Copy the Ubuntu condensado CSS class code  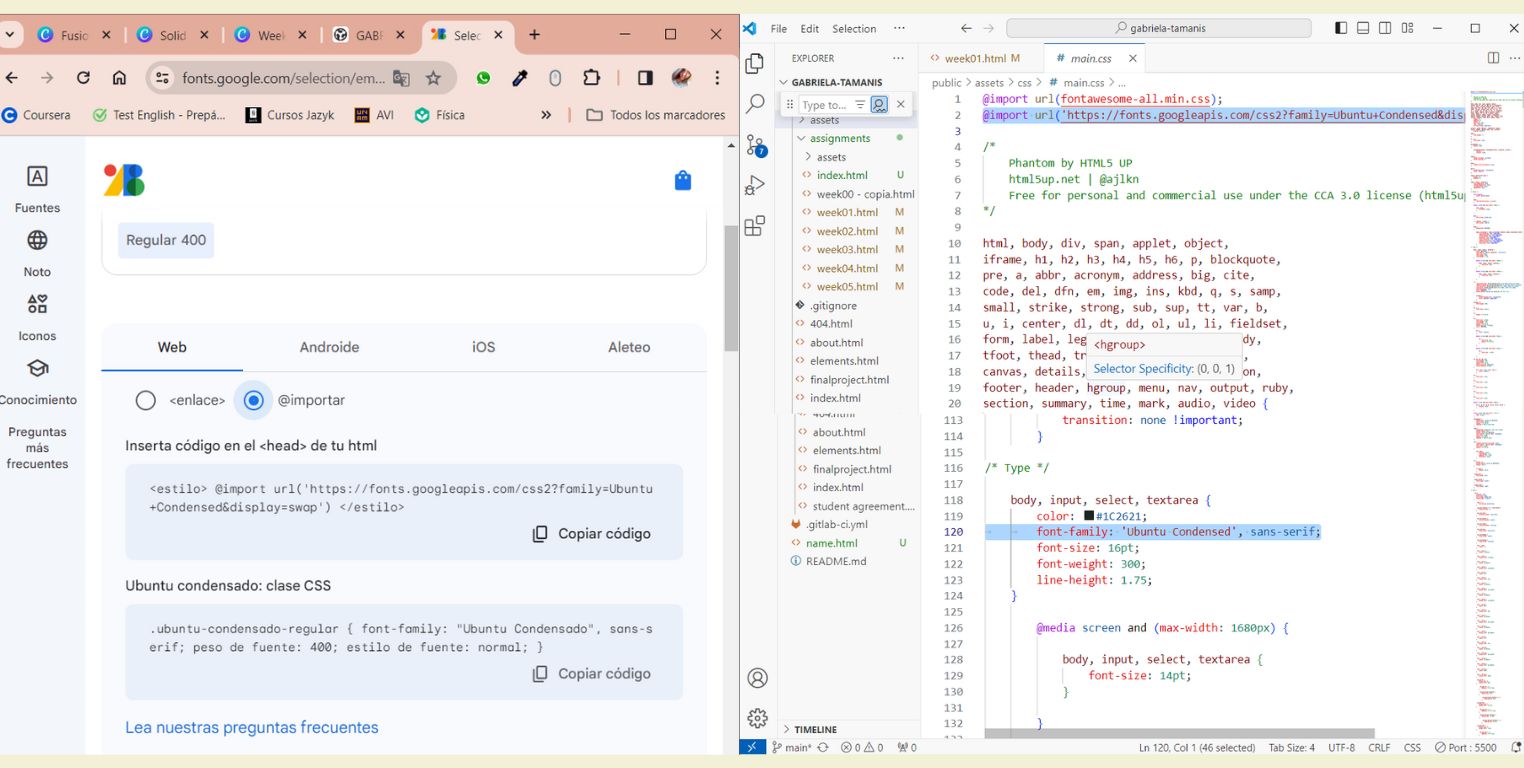(591, 674)
